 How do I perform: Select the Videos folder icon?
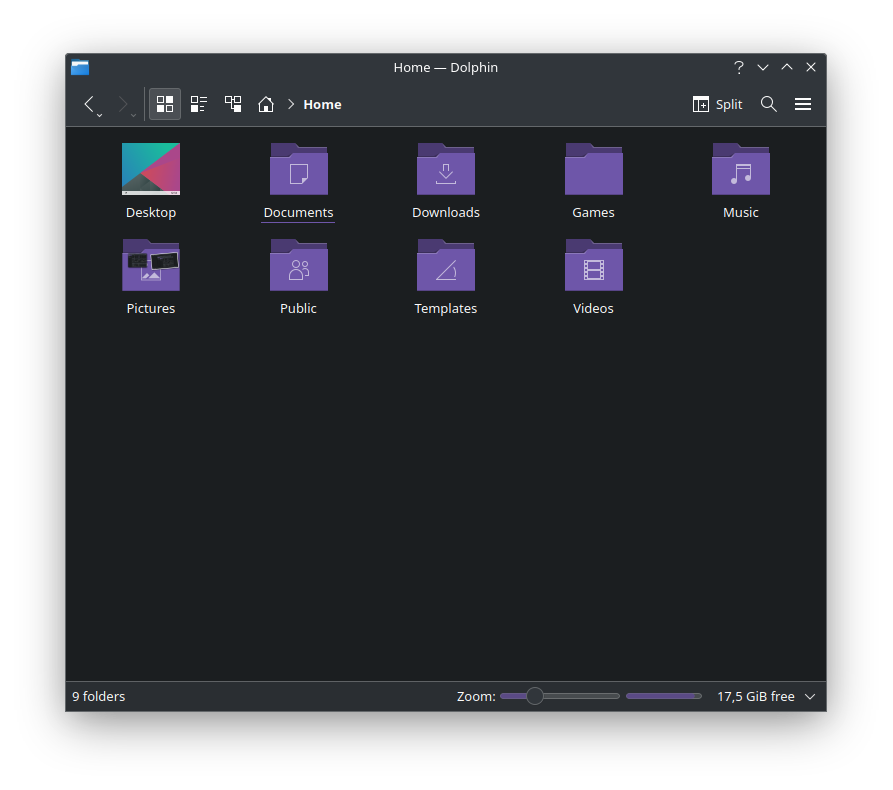click(593, 265)
